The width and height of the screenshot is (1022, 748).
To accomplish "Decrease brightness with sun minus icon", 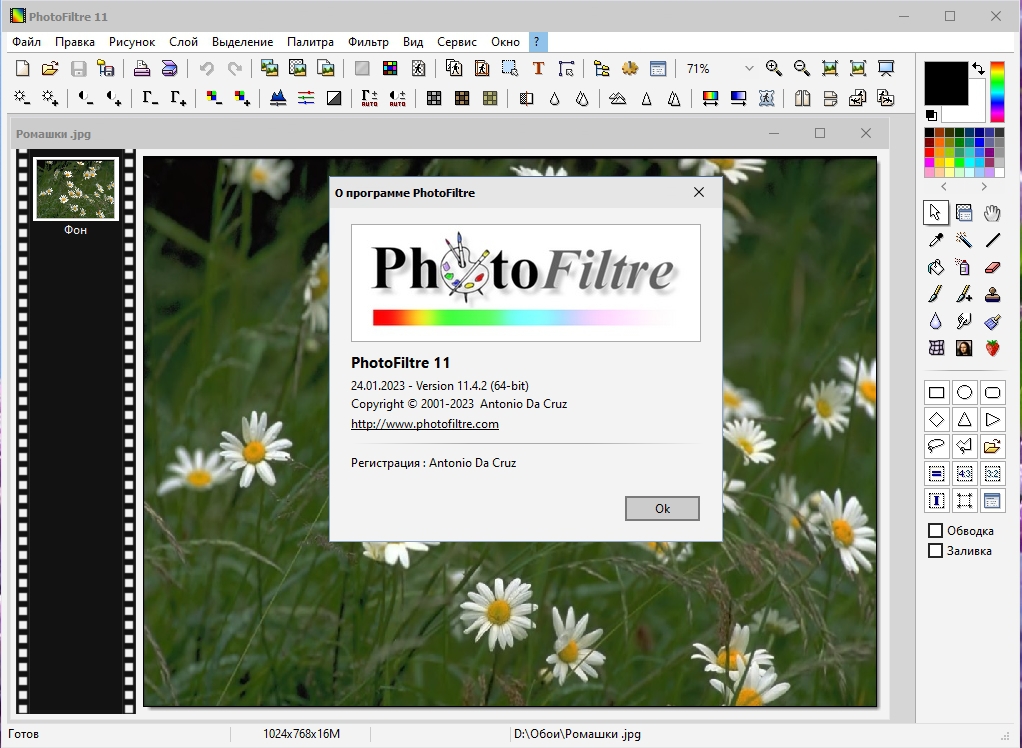I will coord(23,98).
